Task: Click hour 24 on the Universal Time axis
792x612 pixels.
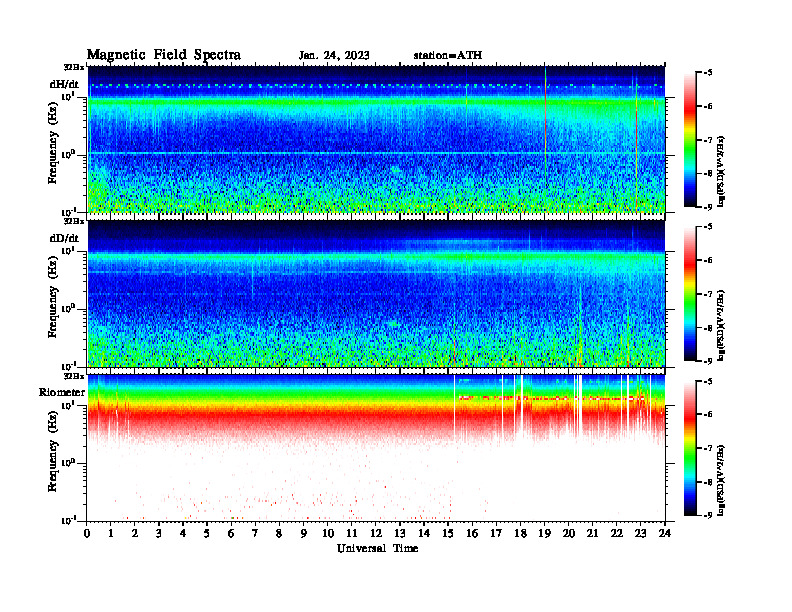Action: pos(665,533)
